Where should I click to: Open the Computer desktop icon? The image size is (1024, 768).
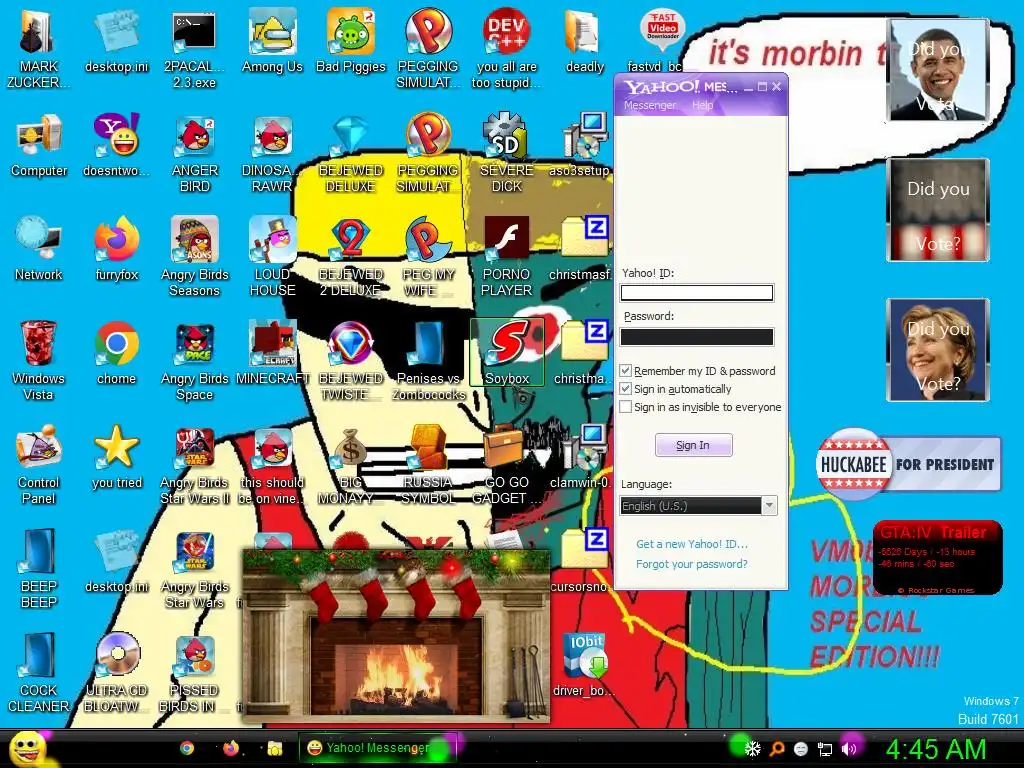(39, 146)
